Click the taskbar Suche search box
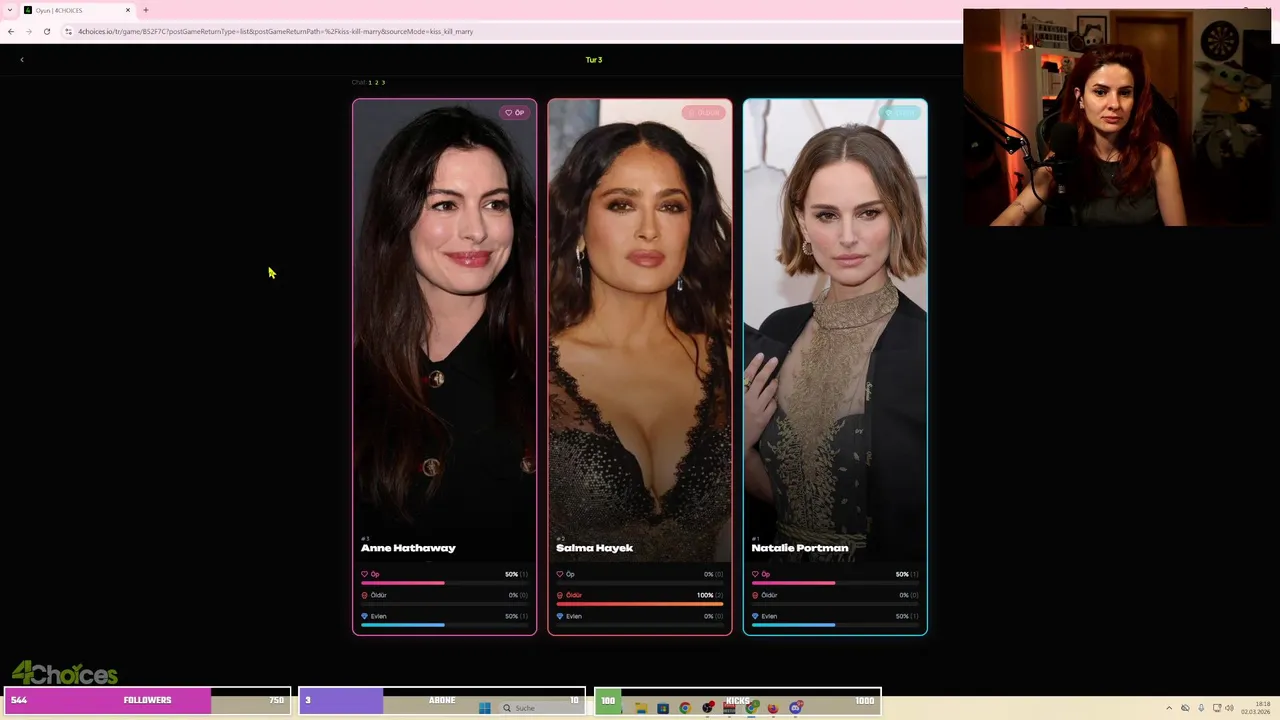The image size is (1280, 720). 540,708
